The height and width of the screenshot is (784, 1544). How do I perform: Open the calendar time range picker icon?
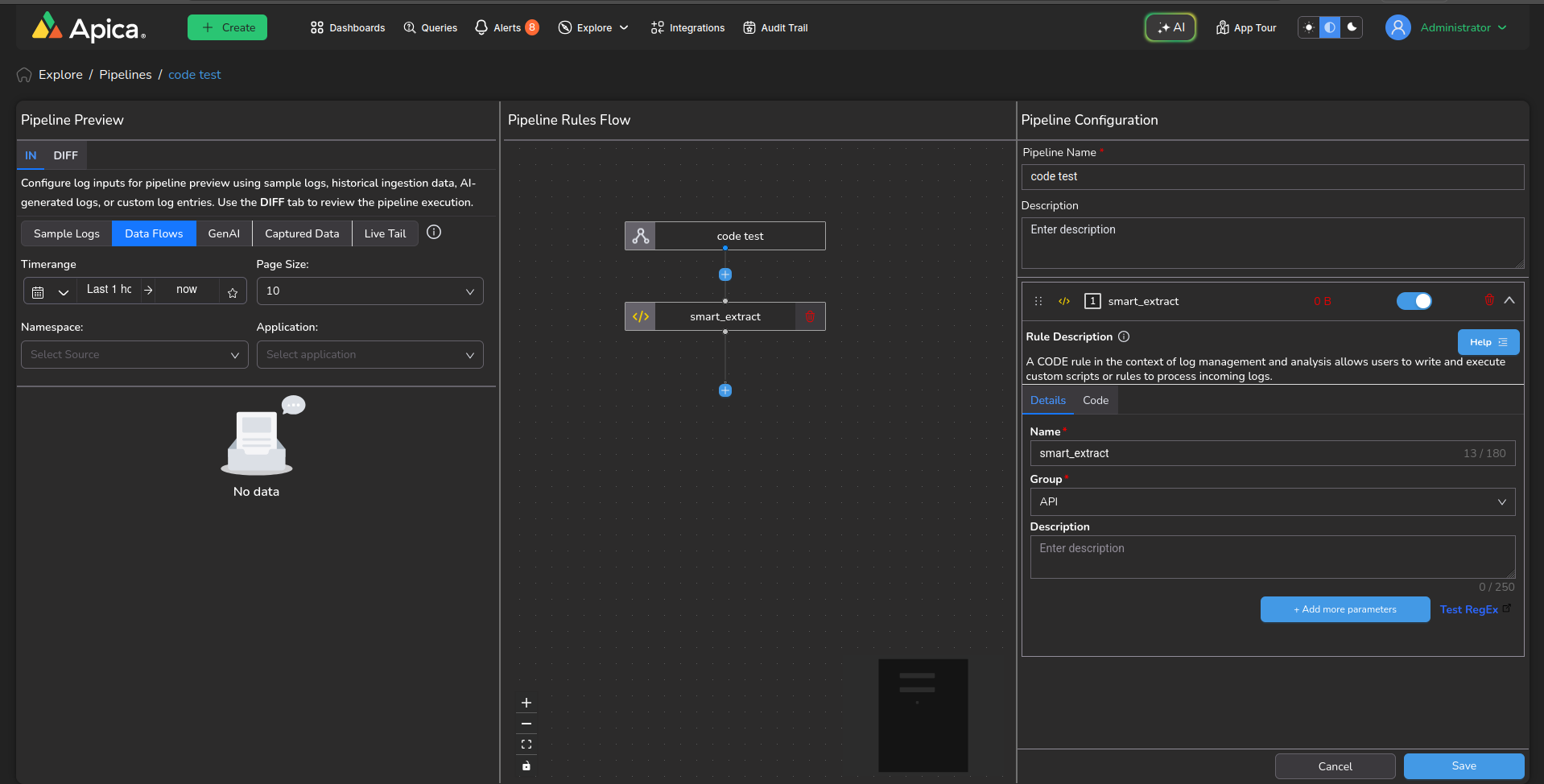[x=38, y=292]
